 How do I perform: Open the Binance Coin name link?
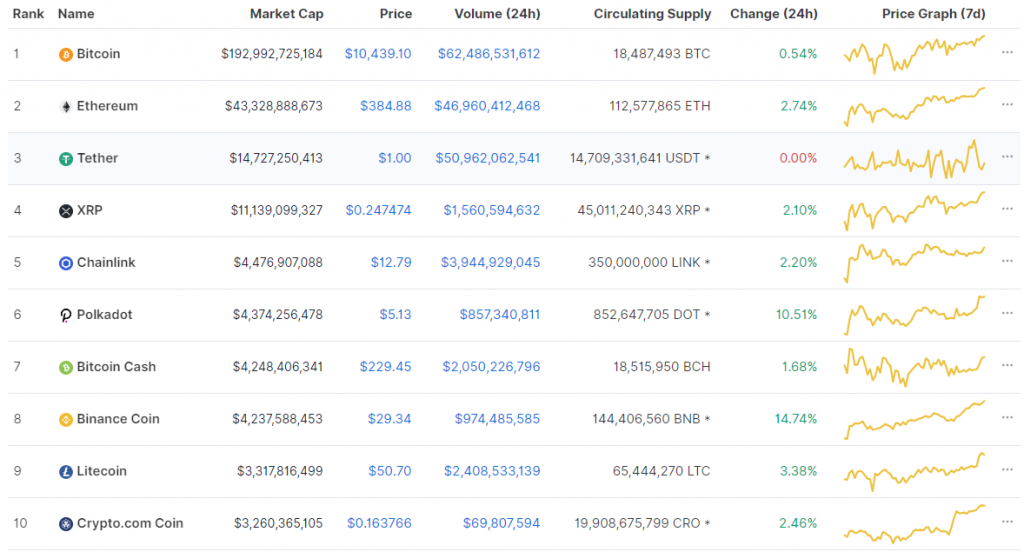click(x=118, y=419)
